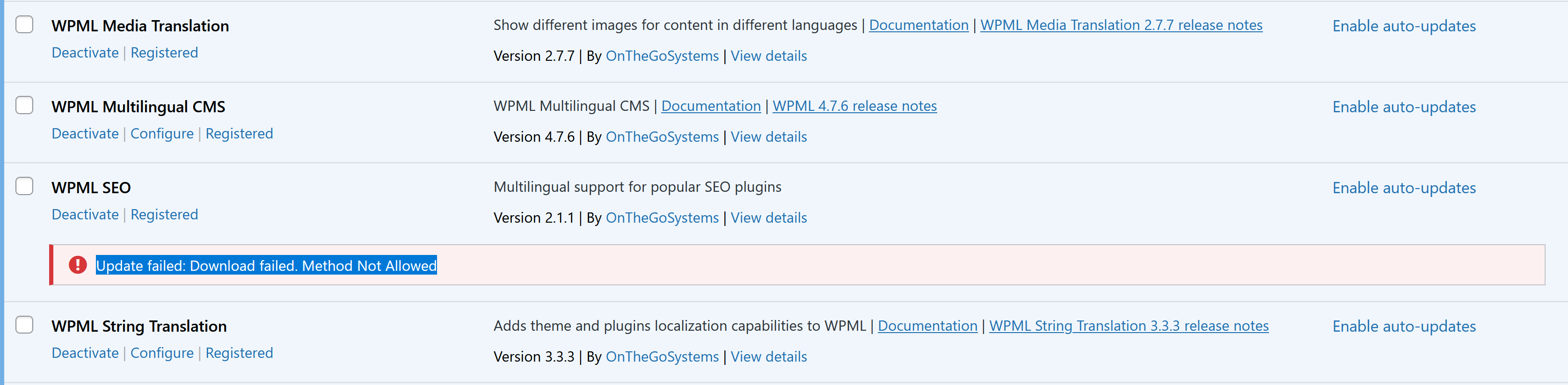Deactivate the WPML SEO plugin

pos(85,215)
